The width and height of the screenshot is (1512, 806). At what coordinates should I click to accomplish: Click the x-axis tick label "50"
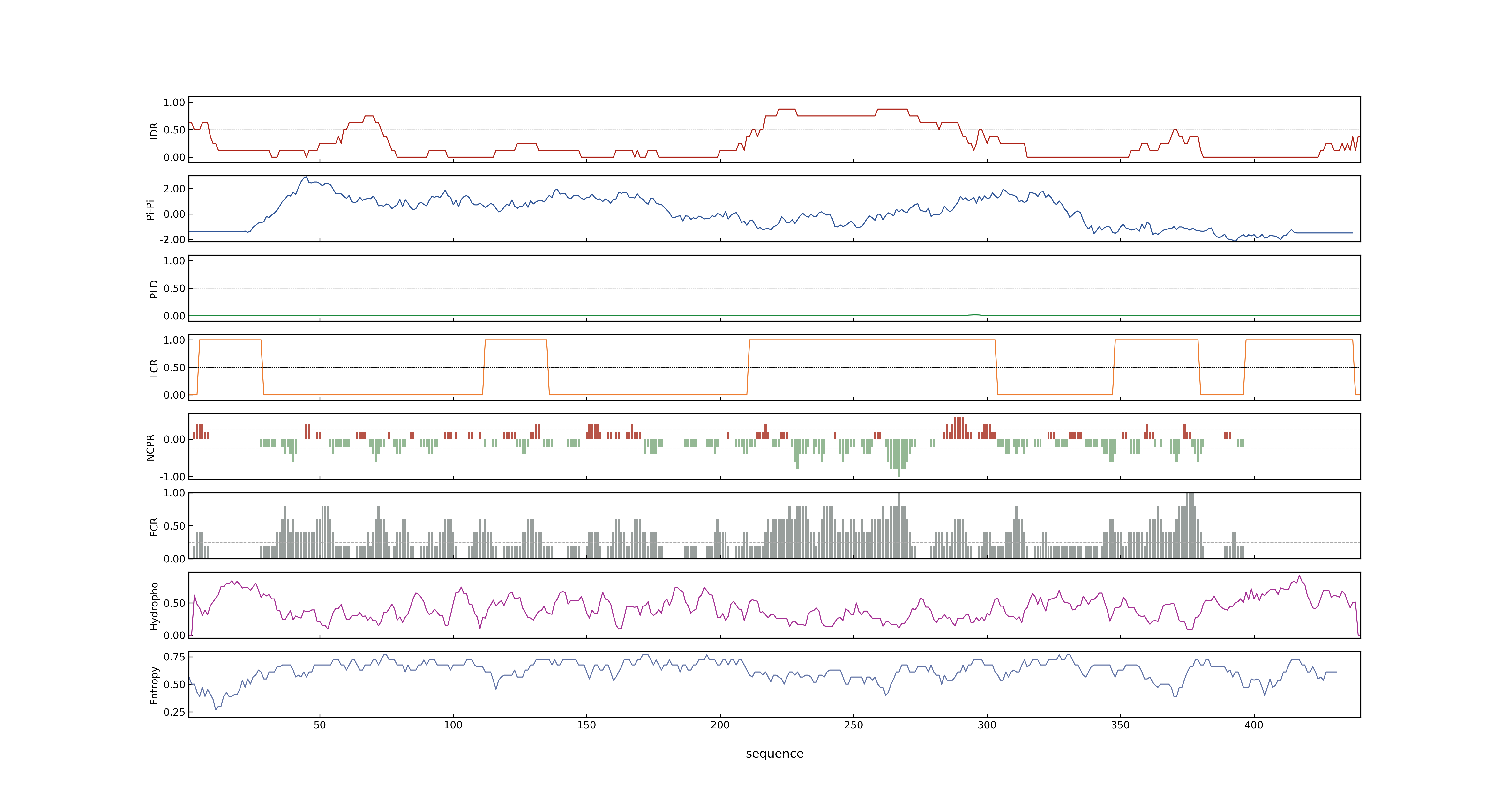tap(319, 725)
